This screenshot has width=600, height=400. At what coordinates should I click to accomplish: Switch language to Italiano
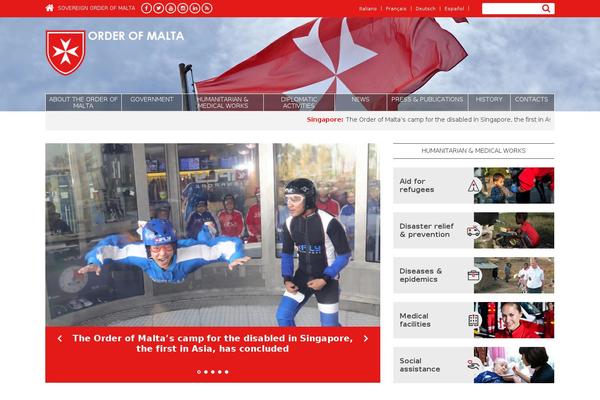coord(368,8)
